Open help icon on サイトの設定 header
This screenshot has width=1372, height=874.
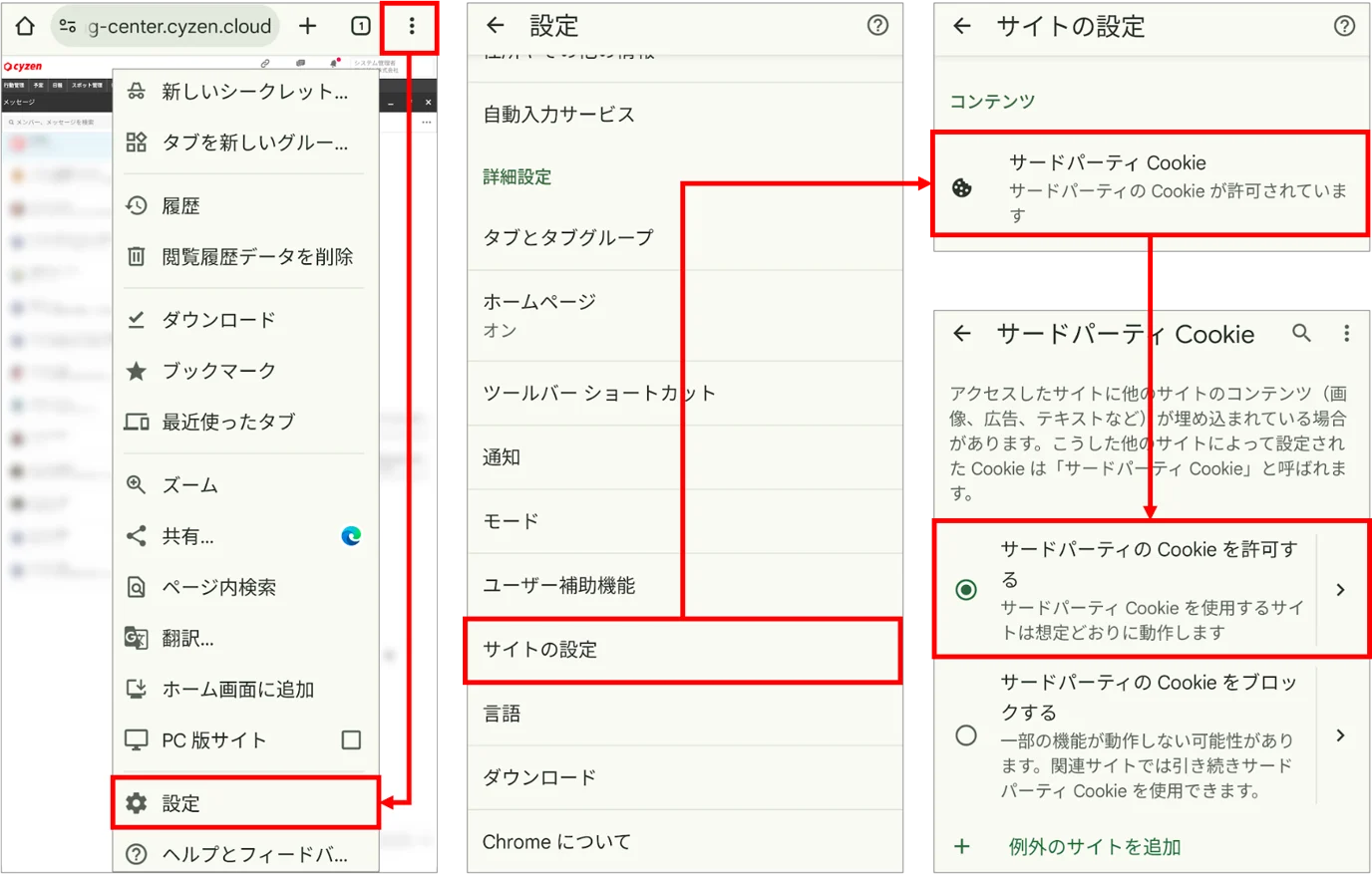[1344, 26]
